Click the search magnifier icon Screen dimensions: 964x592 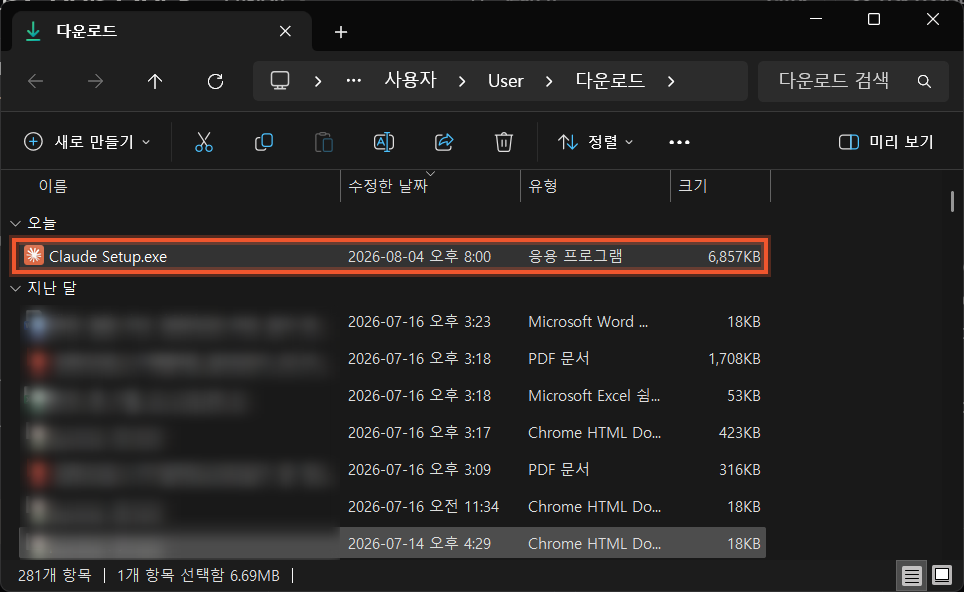pyautogui.click(x=924, y=81)
